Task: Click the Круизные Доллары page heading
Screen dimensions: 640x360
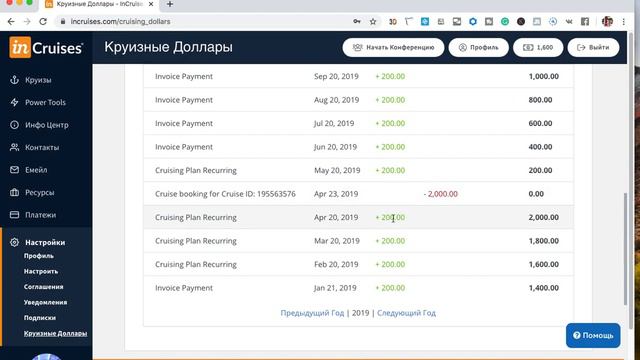Action: coord(168,47)
